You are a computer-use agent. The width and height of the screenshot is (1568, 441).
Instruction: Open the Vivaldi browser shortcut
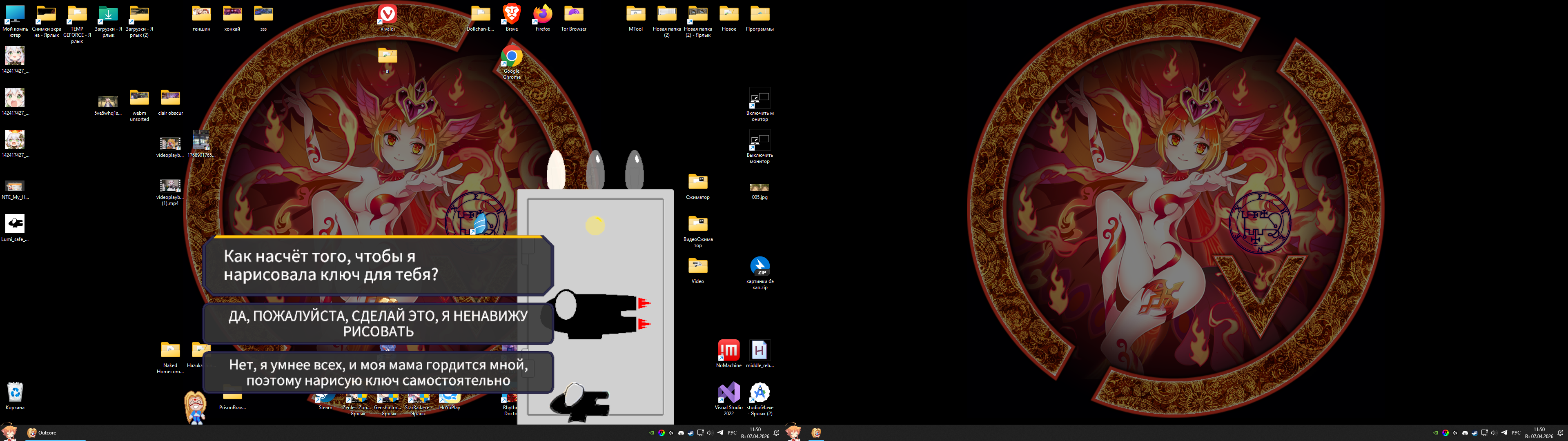pos(387,14)
